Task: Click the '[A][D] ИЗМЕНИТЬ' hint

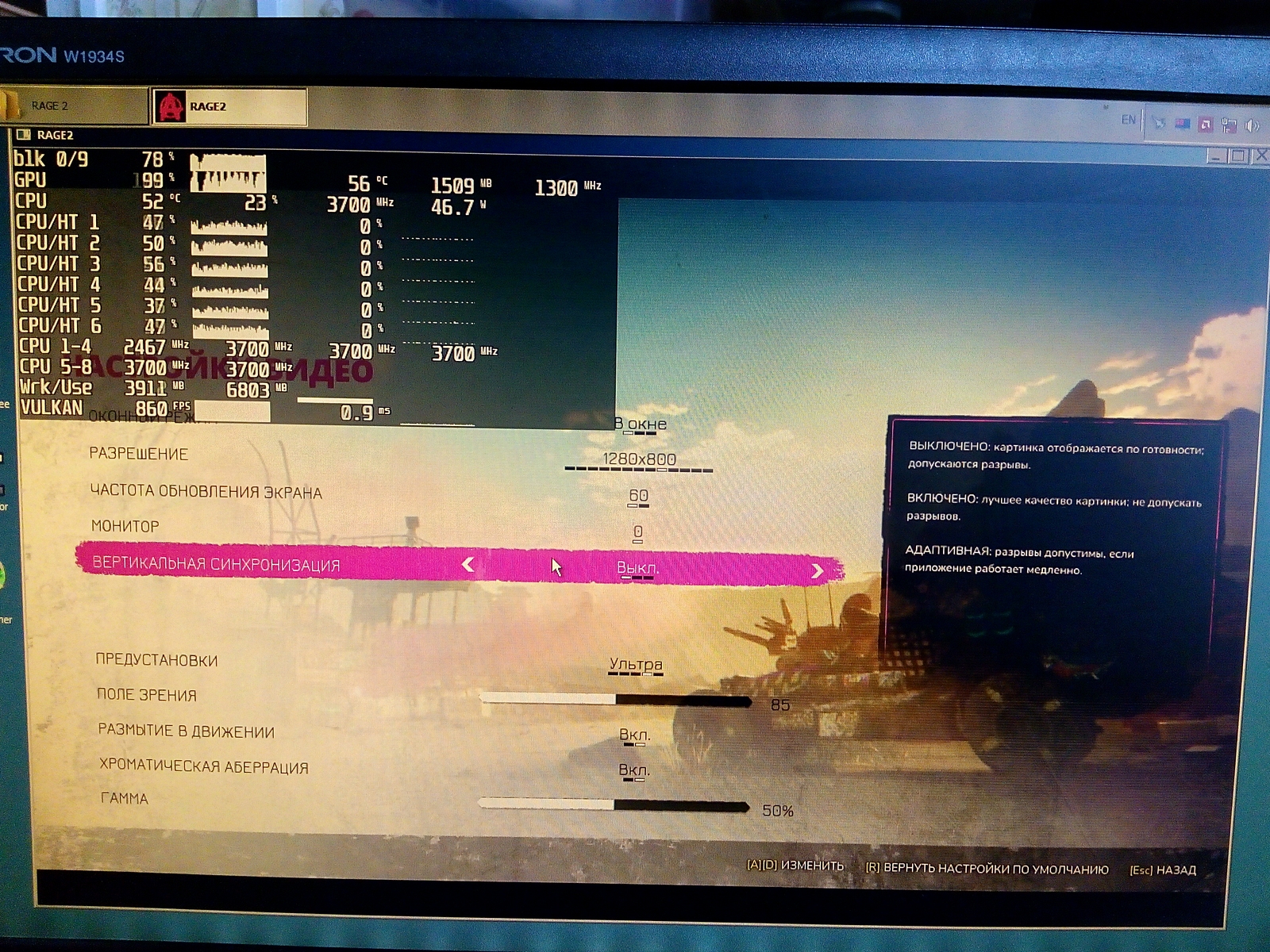Action: tap(795, 866)
